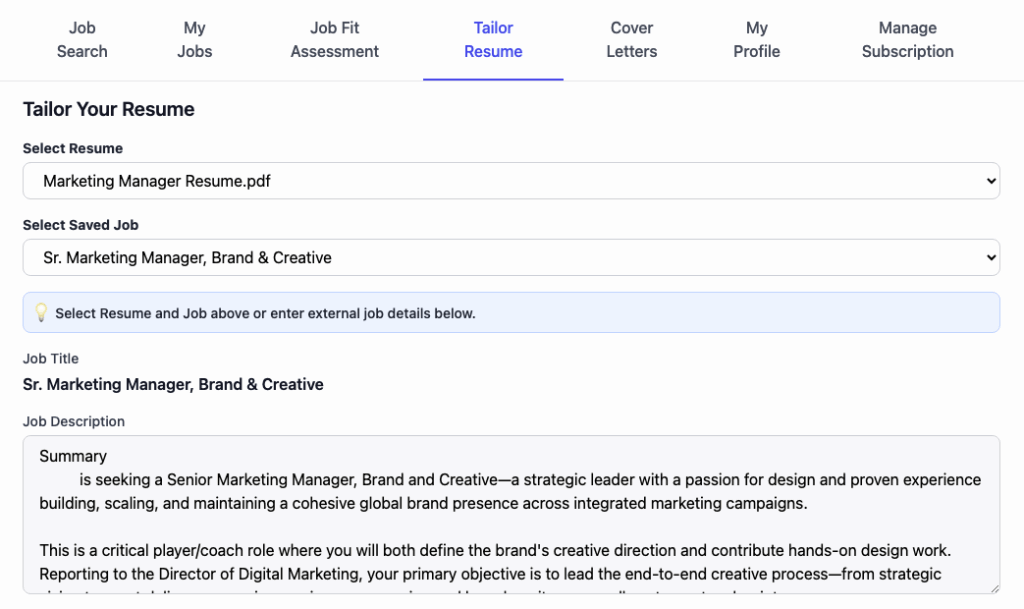1024x609 pixels.
Task: Expand the Select Saved Job dropdown
Action: tap(511, 257)
